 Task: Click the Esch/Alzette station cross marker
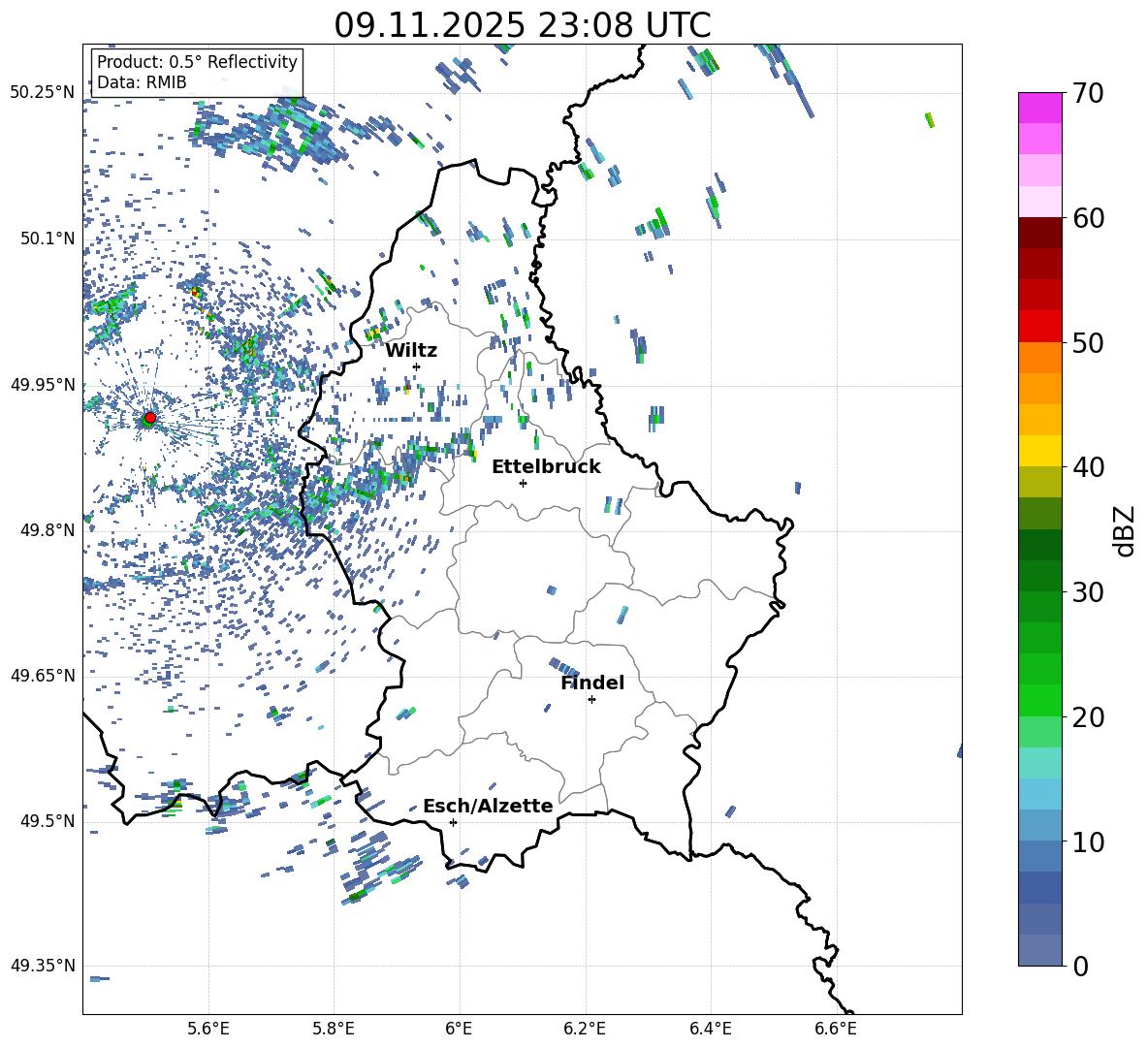click(x=453, y=822)
